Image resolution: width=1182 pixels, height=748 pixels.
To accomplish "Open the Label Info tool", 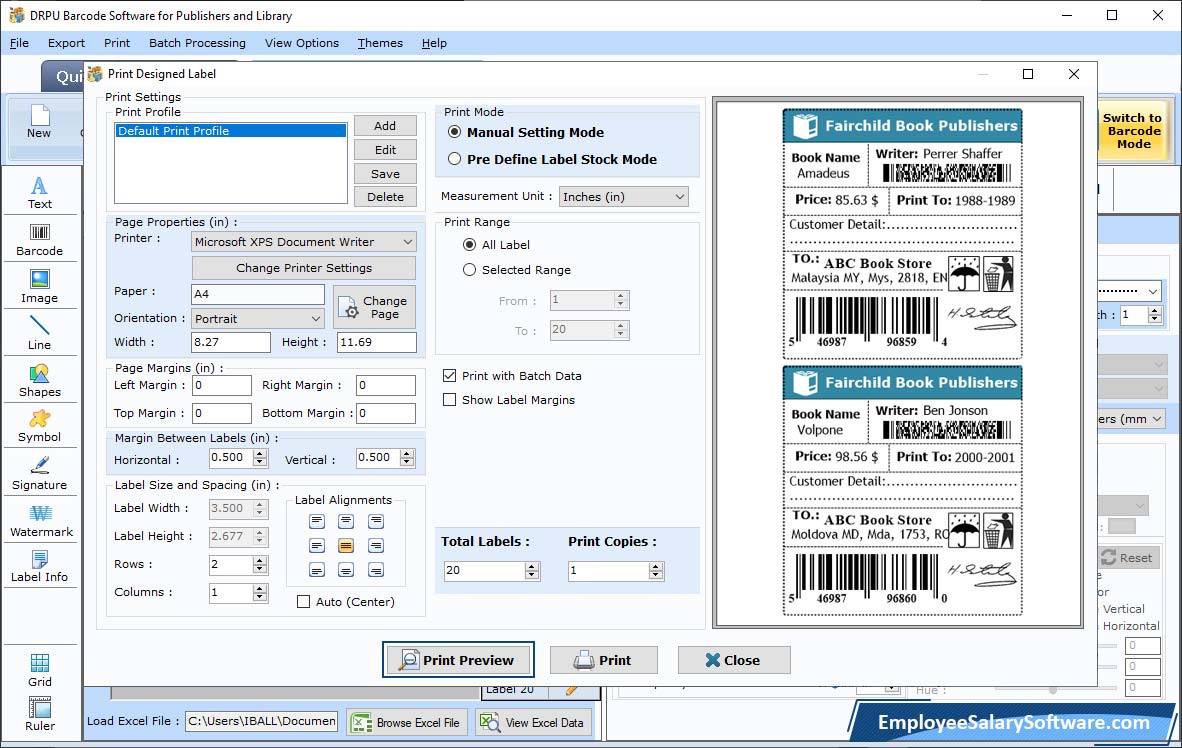I will click(x=39, y=566).
